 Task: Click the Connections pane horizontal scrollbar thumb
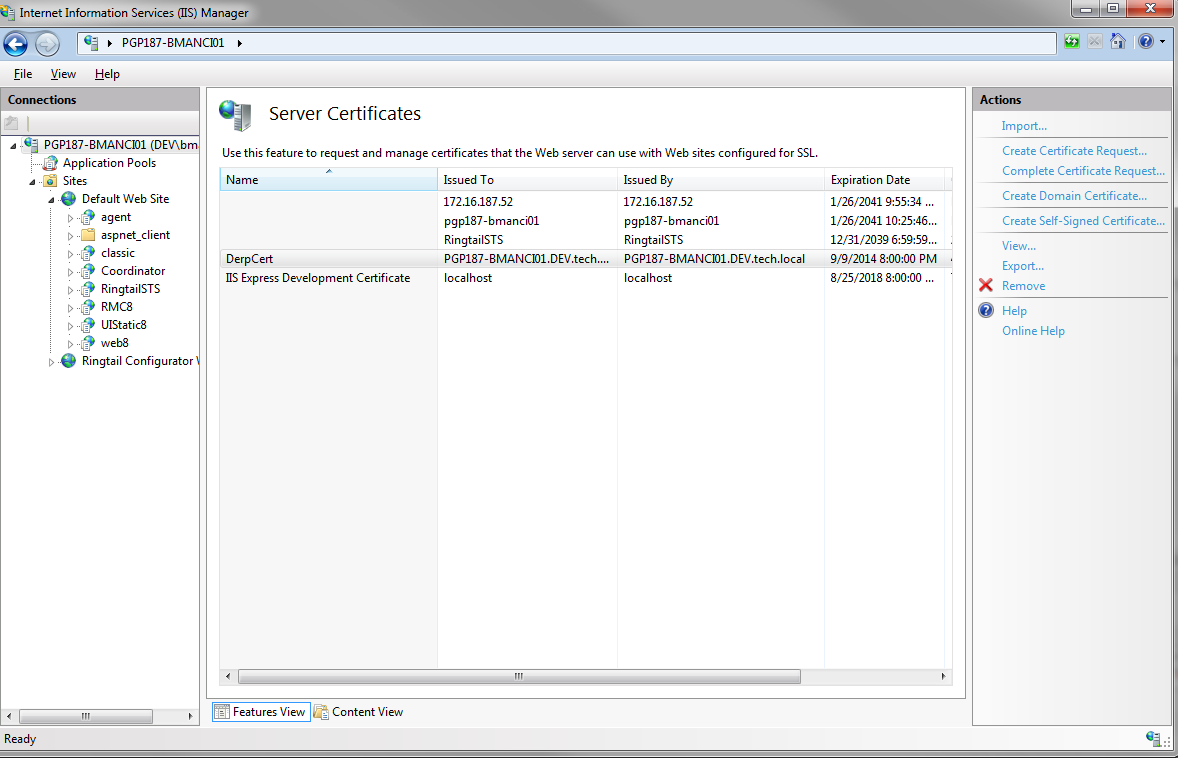point(86,717)
